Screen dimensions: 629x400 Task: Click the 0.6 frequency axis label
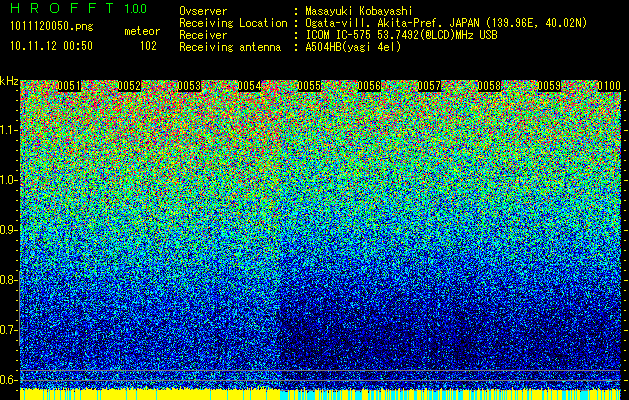(9, 380)
